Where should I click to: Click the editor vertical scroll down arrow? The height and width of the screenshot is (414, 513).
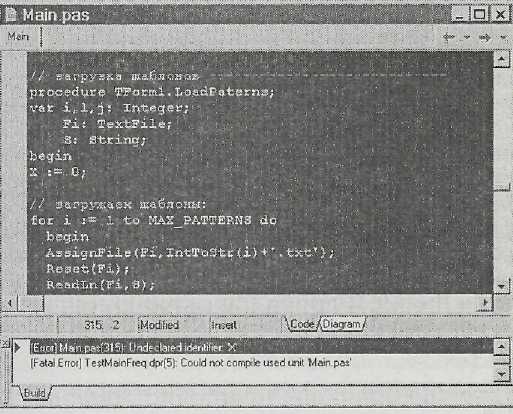click(502, 286)
